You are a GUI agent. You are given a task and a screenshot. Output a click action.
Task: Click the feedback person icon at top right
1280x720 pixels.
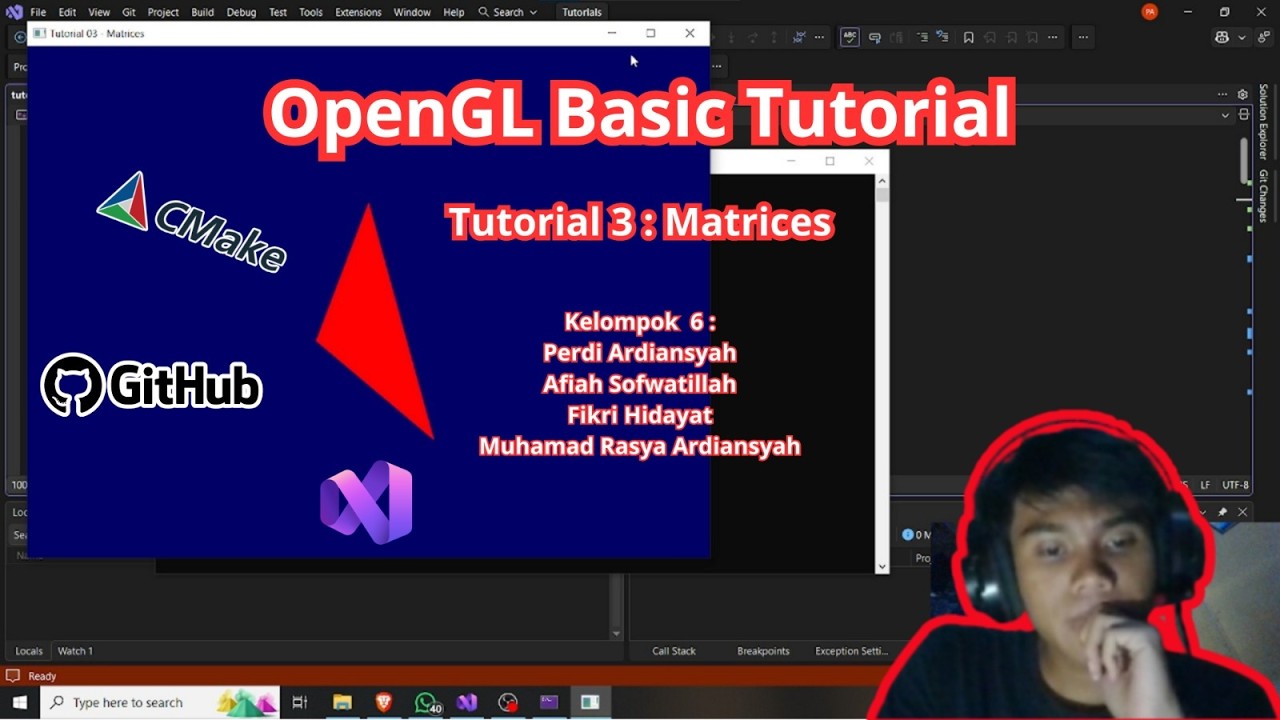pyautogui.click(x=1262, y=38)
